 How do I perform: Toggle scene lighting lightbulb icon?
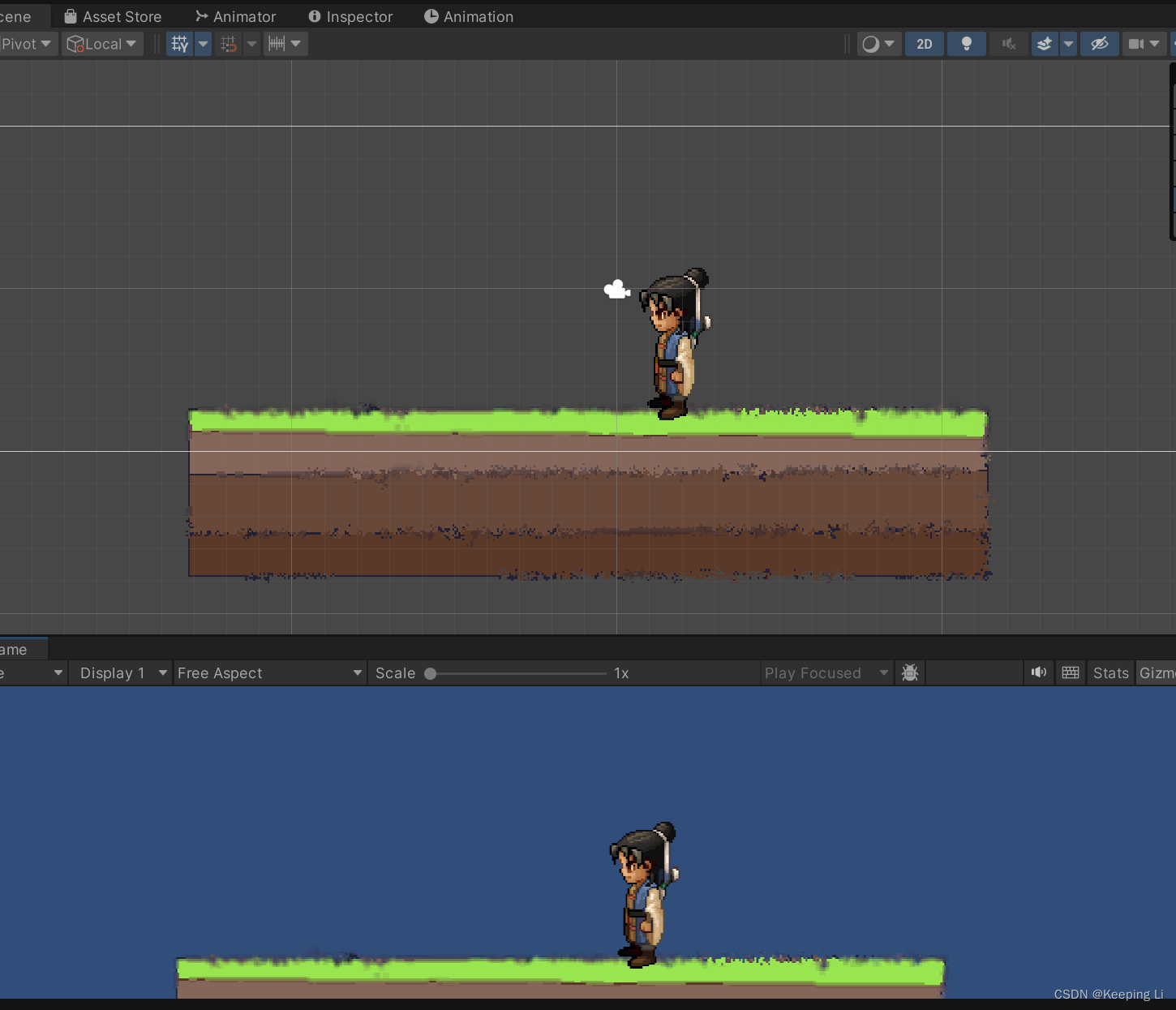[x=967, y=44]
